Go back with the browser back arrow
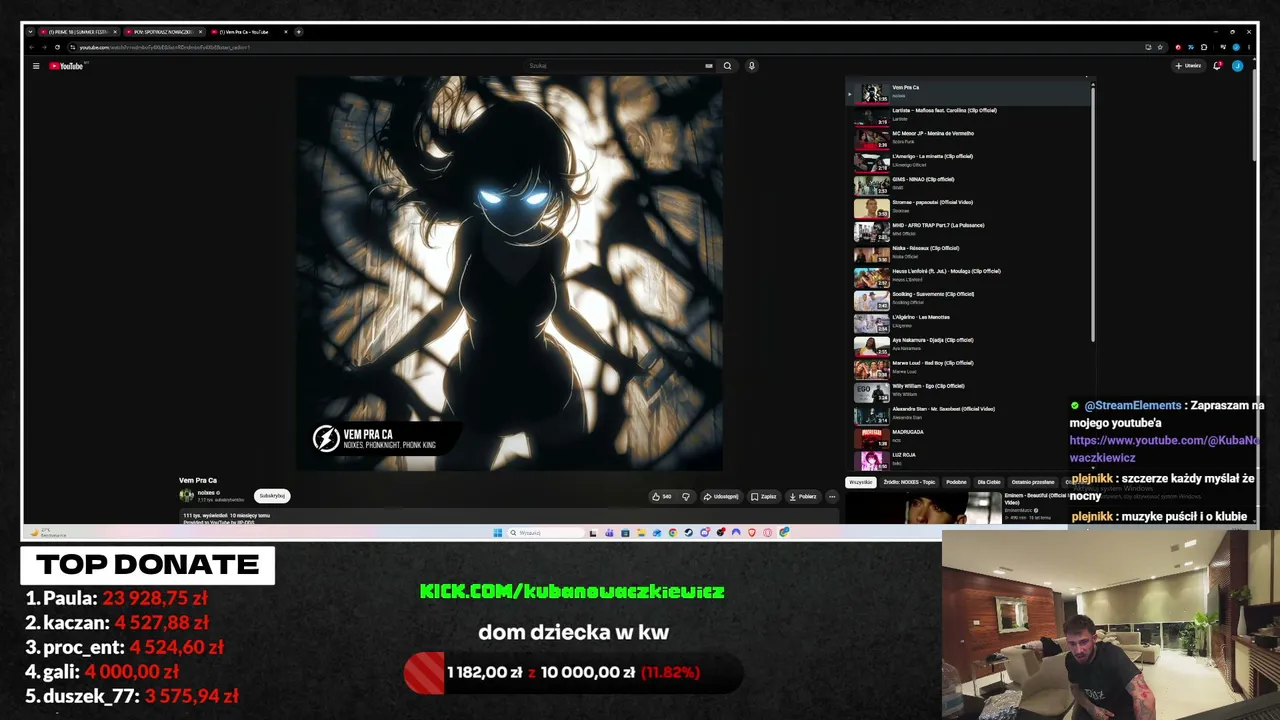The image size is (1280, 720). [x=31, y=47]
